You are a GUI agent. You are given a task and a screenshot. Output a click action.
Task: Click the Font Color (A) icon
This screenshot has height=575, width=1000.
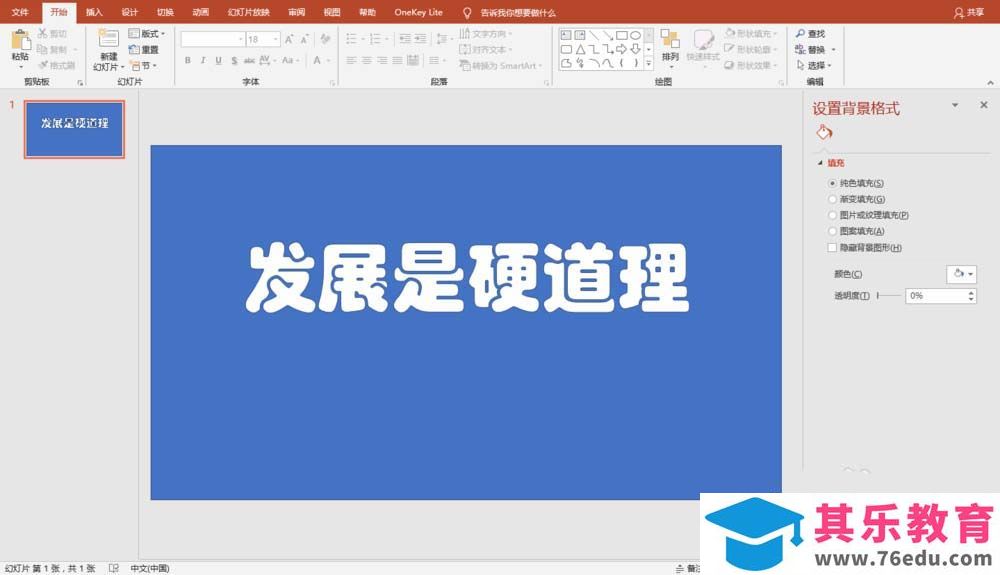(317, 61)
